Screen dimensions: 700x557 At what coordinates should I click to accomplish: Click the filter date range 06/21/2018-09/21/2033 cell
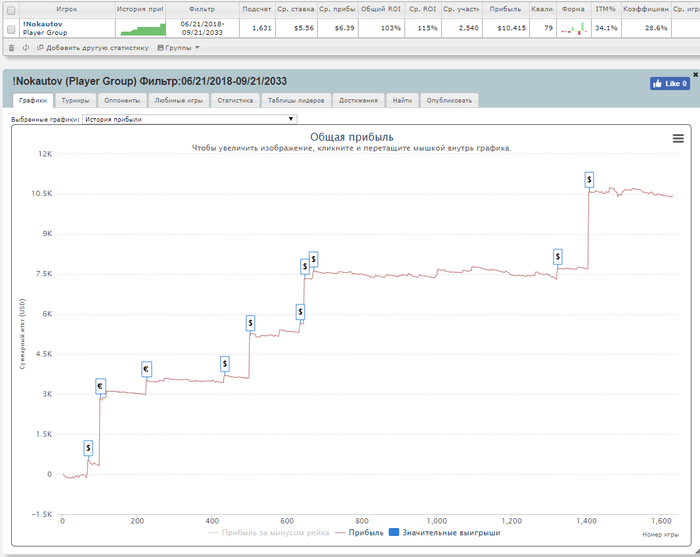202,28
